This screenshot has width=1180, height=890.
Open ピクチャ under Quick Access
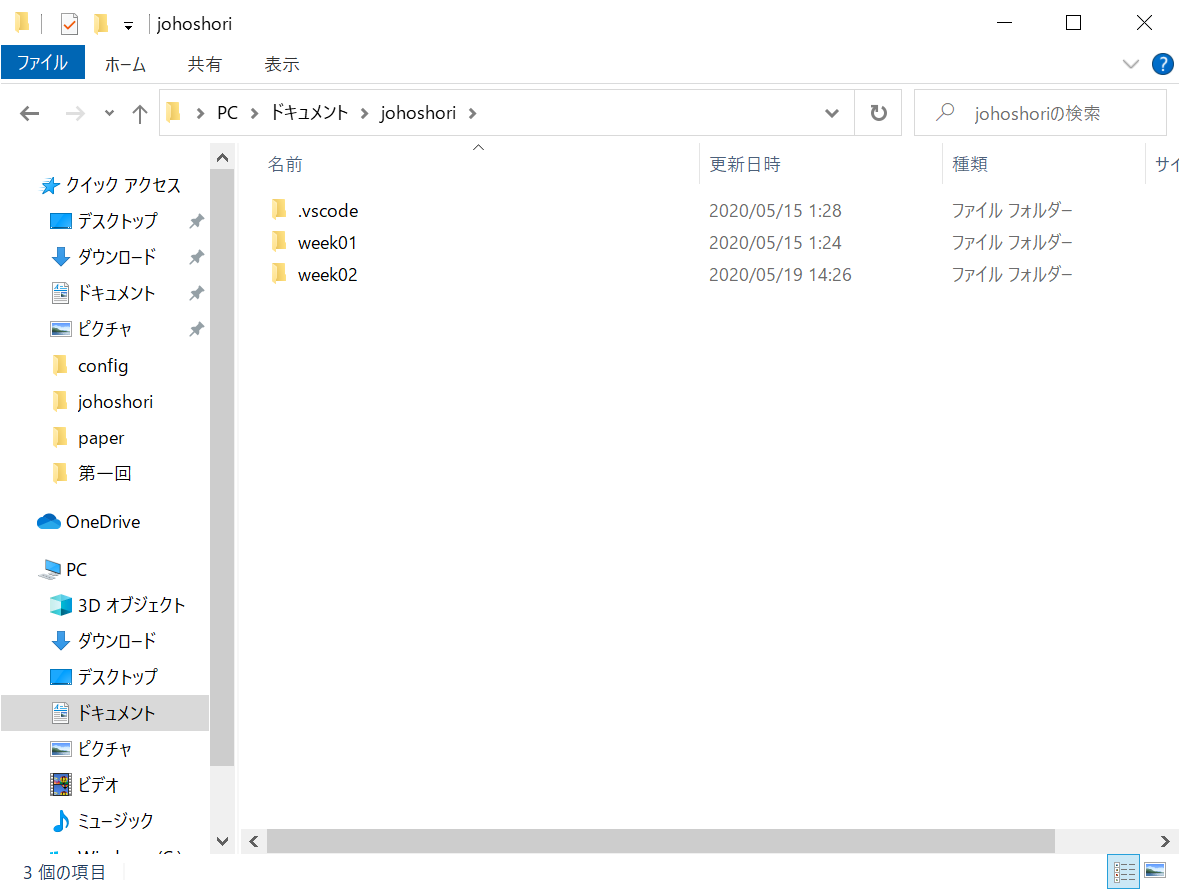pyautogui.click(x=105, y=330)
